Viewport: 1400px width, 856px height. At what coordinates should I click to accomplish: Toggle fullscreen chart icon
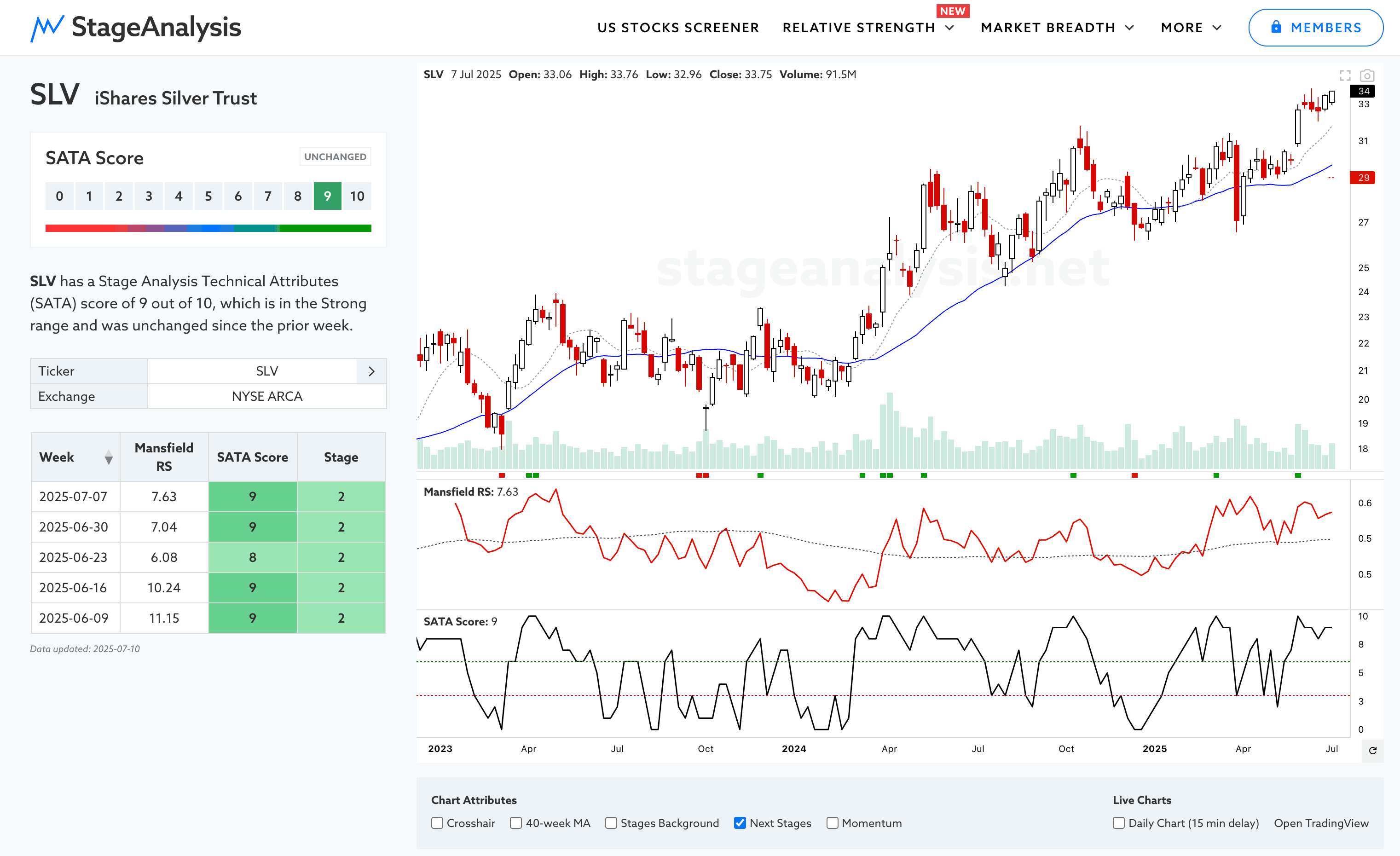click(1345, 75)
